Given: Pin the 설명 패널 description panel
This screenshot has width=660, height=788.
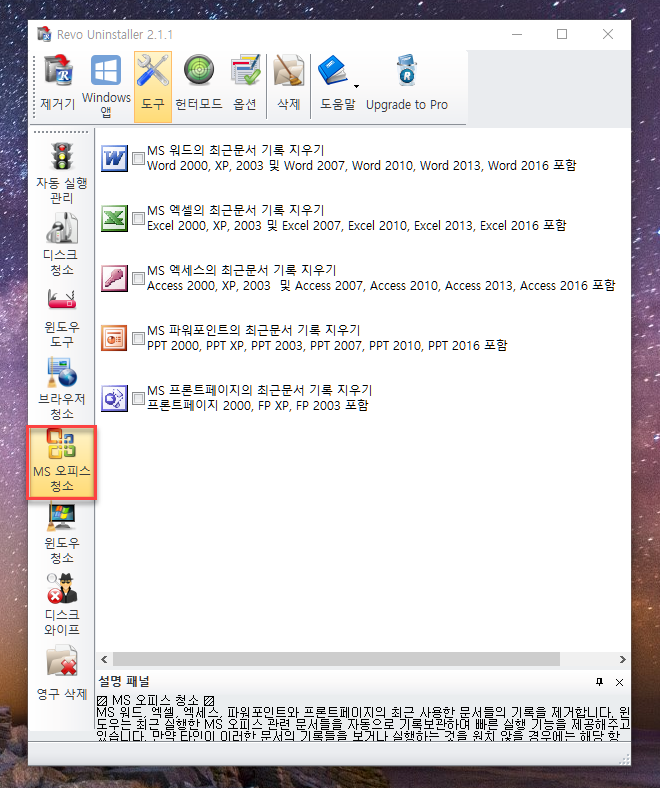Looking at the screenshot, I should tap(599, 682).
